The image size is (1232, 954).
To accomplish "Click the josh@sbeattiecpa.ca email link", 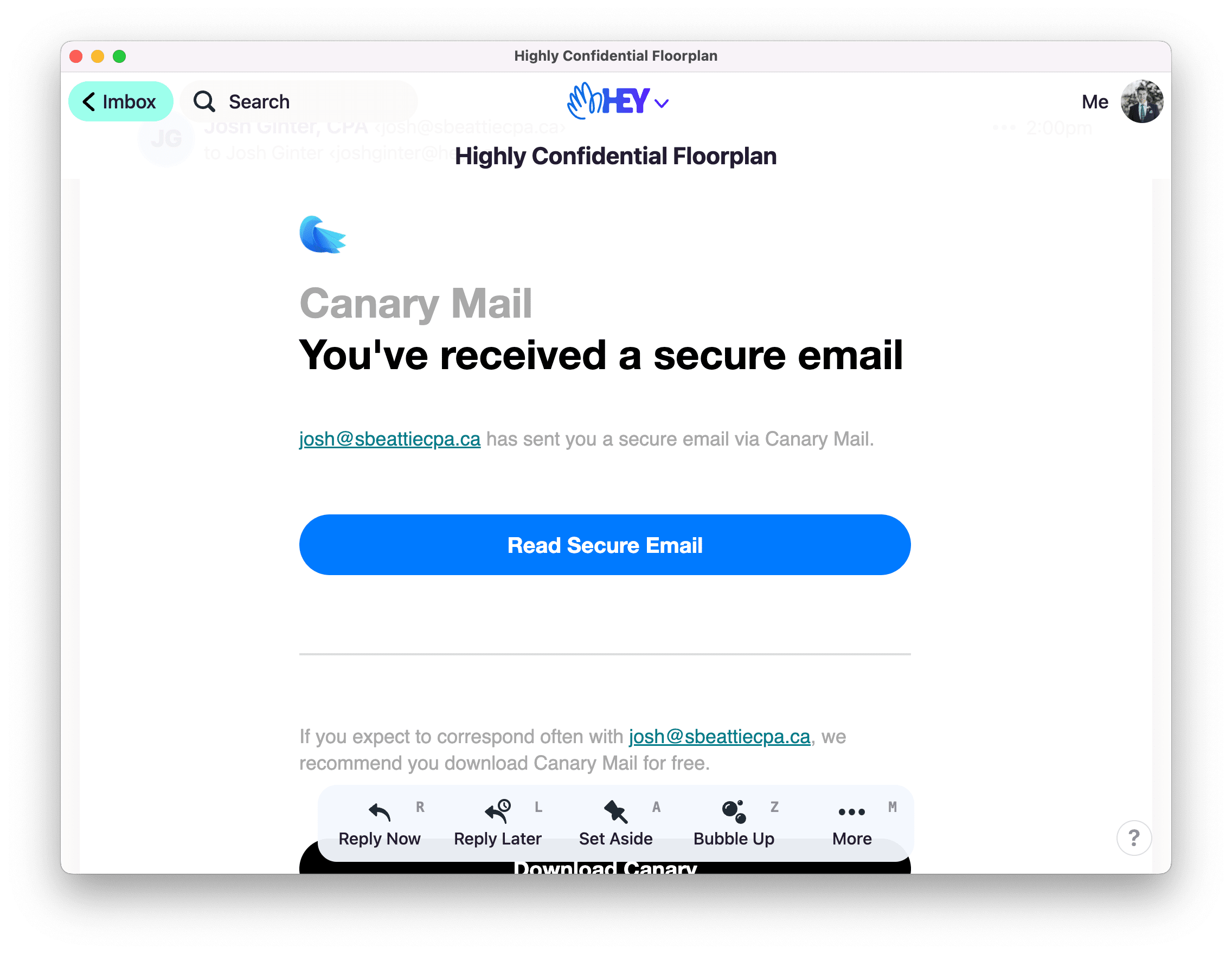I will (x=389, y=439).
